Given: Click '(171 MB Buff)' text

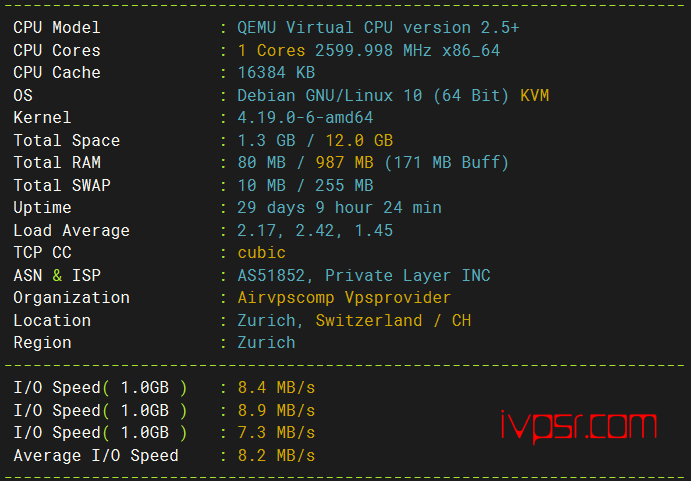Looking at the screenshot, I should coord(447,163).
